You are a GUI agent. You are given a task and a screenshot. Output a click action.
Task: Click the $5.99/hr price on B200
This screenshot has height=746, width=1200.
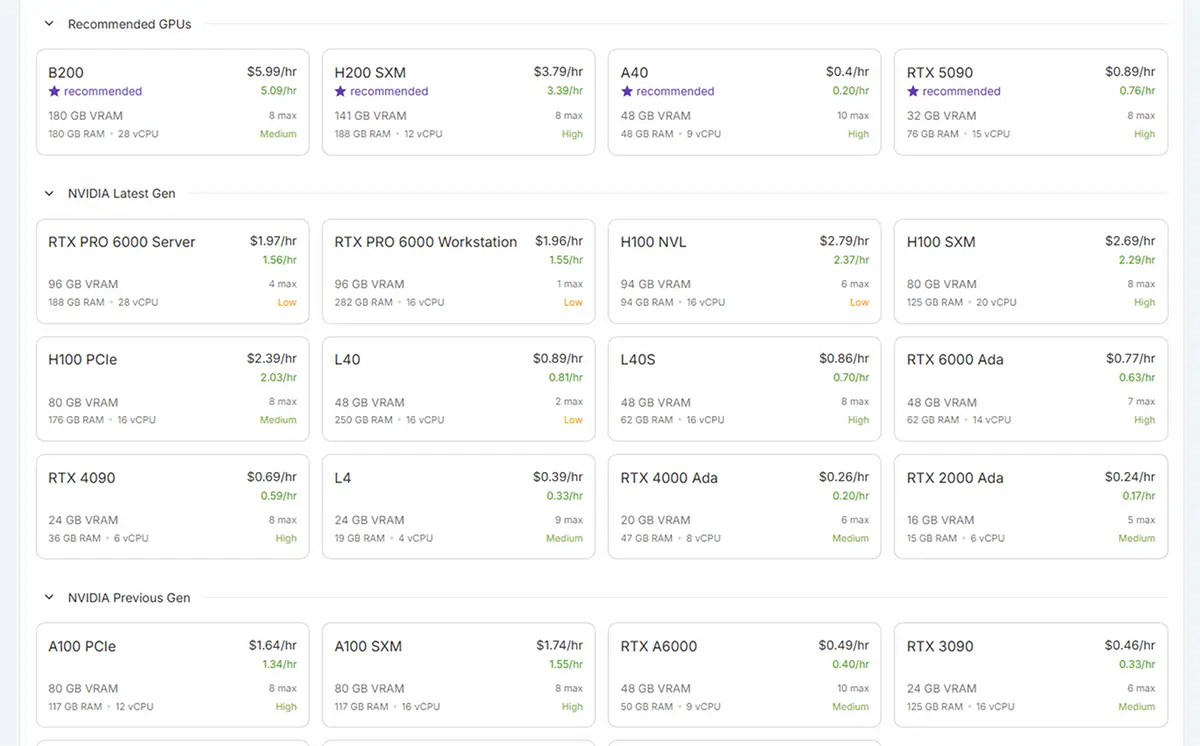pos(272,72)
